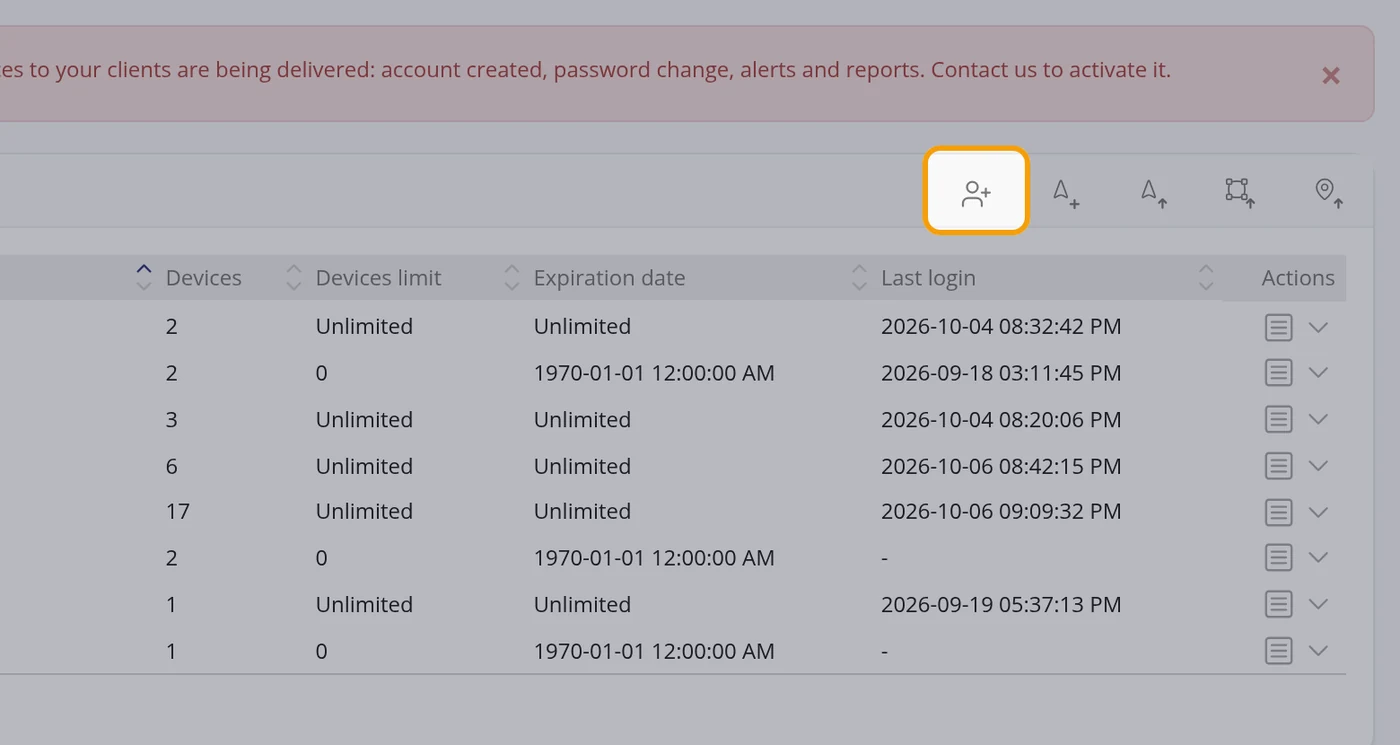Screen dimensions: 1400x745
Task: Select last login 2026-10-06 08:42:15 PM cell
Action: pyautogui.click(x=1001, y=466)
